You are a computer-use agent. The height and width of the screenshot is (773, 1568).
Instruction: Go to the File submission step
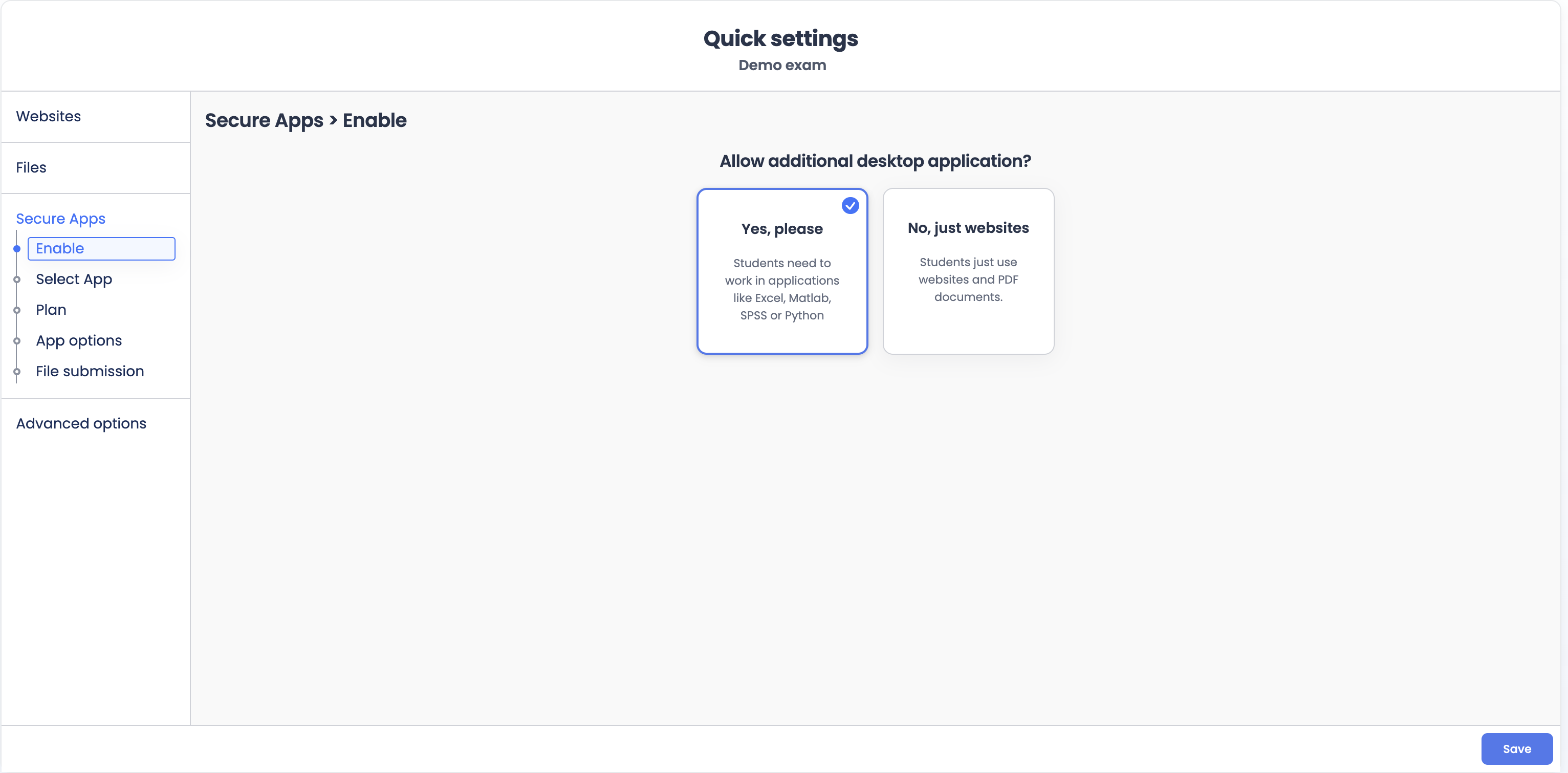point(90,371)
